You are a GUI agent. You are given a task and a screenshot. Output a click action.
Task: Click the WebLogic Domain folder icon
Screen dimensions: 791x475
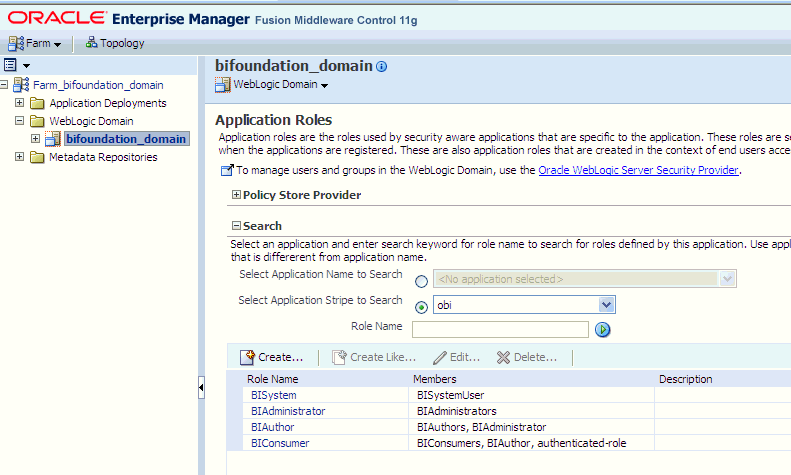(37, 122)
